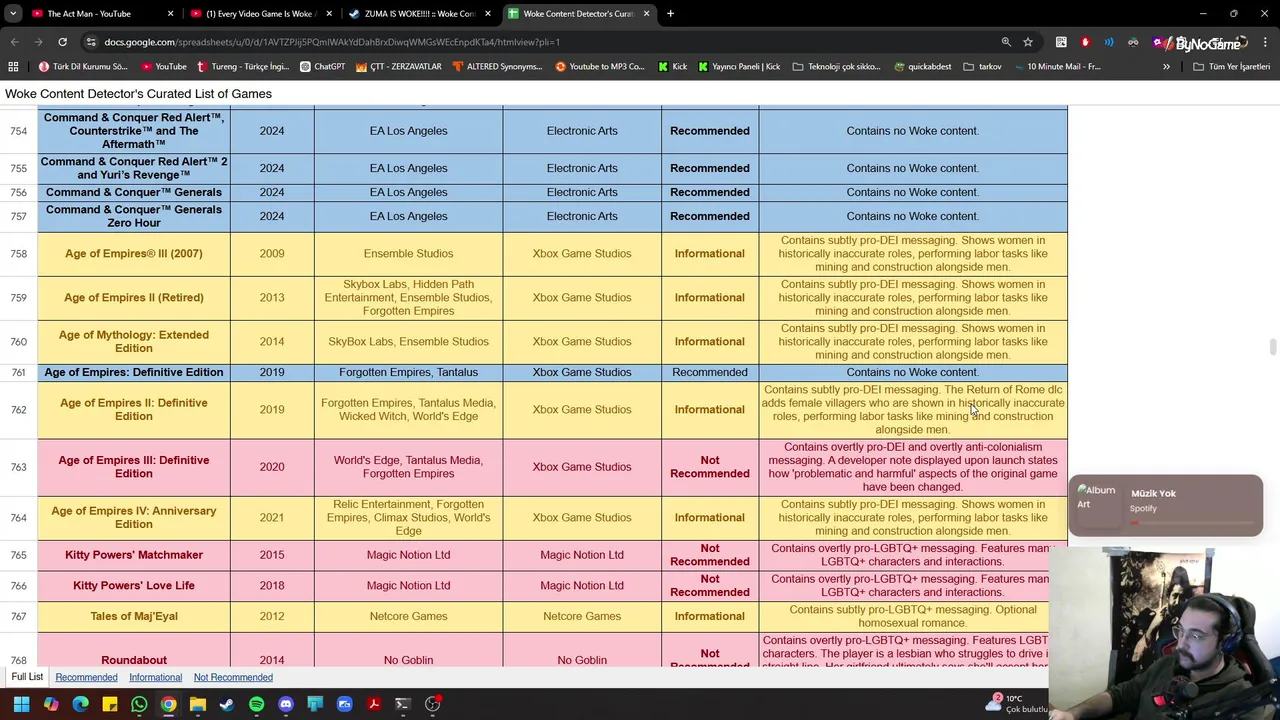
Task: Open Teknoloji çok sikko bookmark folder
Action: click(836, 67)
